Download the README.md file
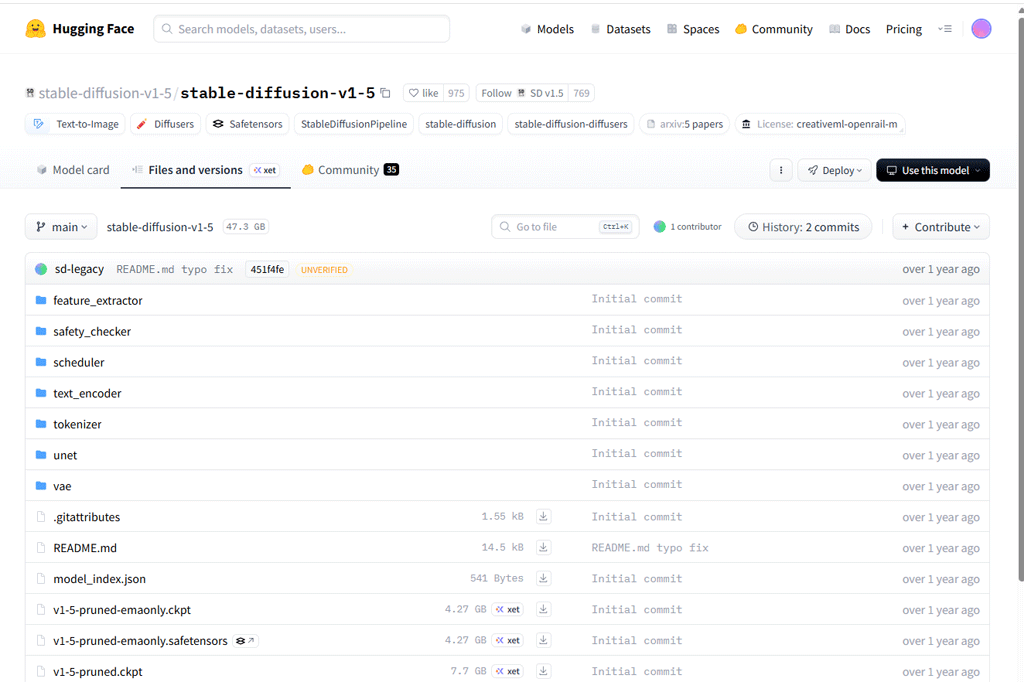1024x682 pixels. [543, 548]
